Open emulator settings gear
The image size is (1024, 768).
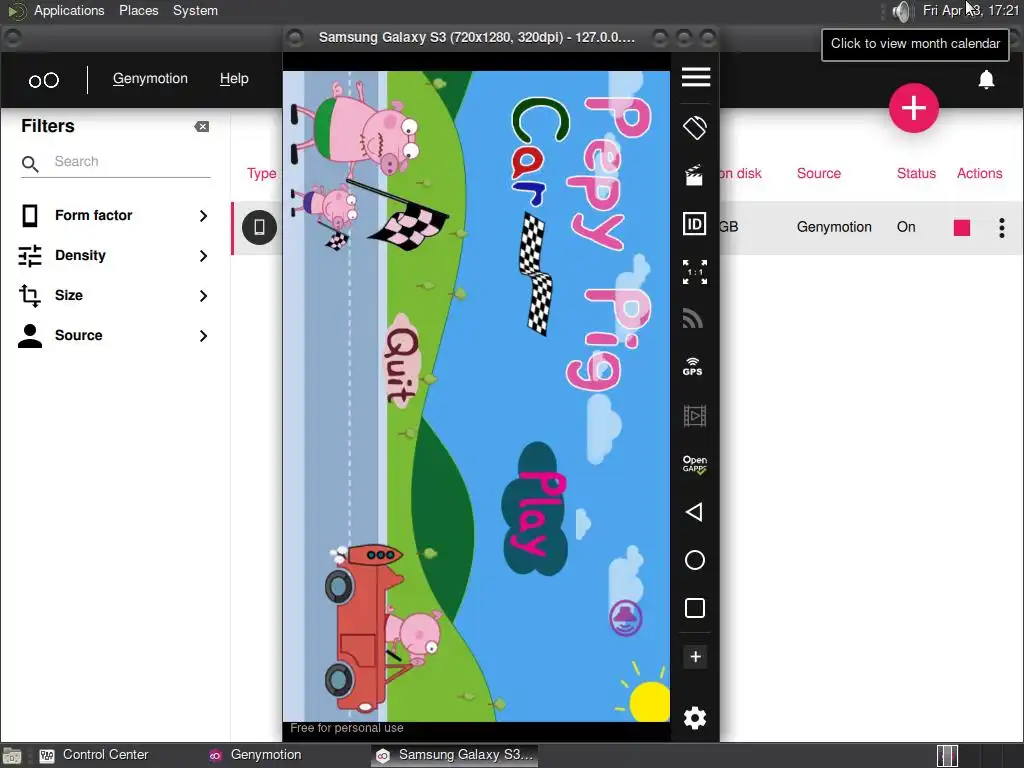[695, 718]
